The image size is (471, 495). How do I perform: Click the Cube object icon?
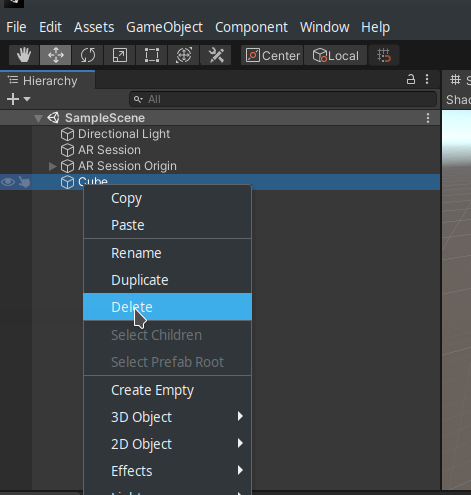pyautogui.click(x=67, y=182)
